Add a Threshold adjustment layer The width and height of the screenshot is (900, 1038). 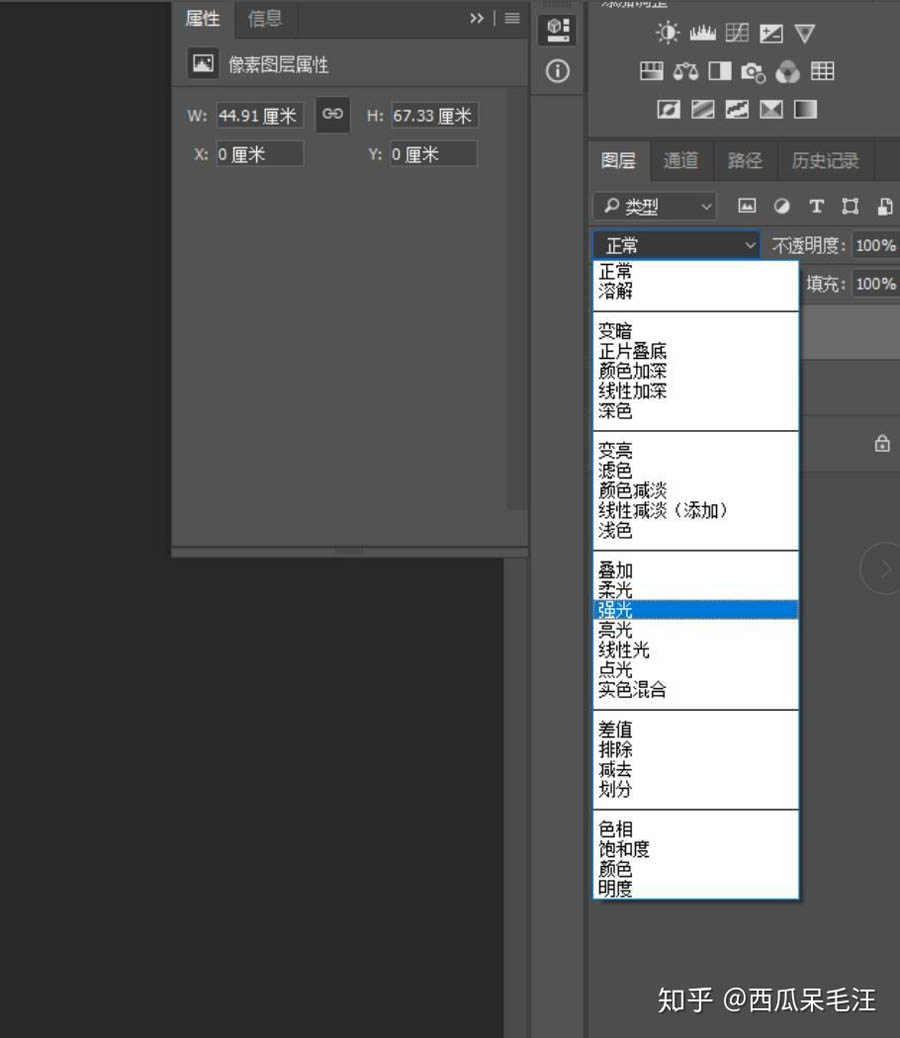click(737, 109)
